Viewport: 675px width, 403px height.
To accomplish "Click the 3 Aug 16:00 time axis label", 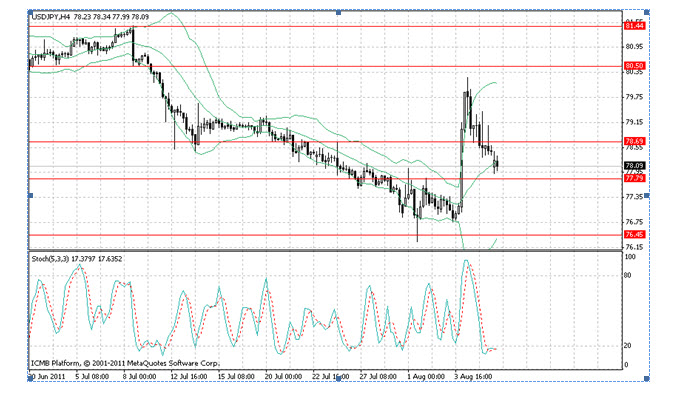I will (470, 377).
